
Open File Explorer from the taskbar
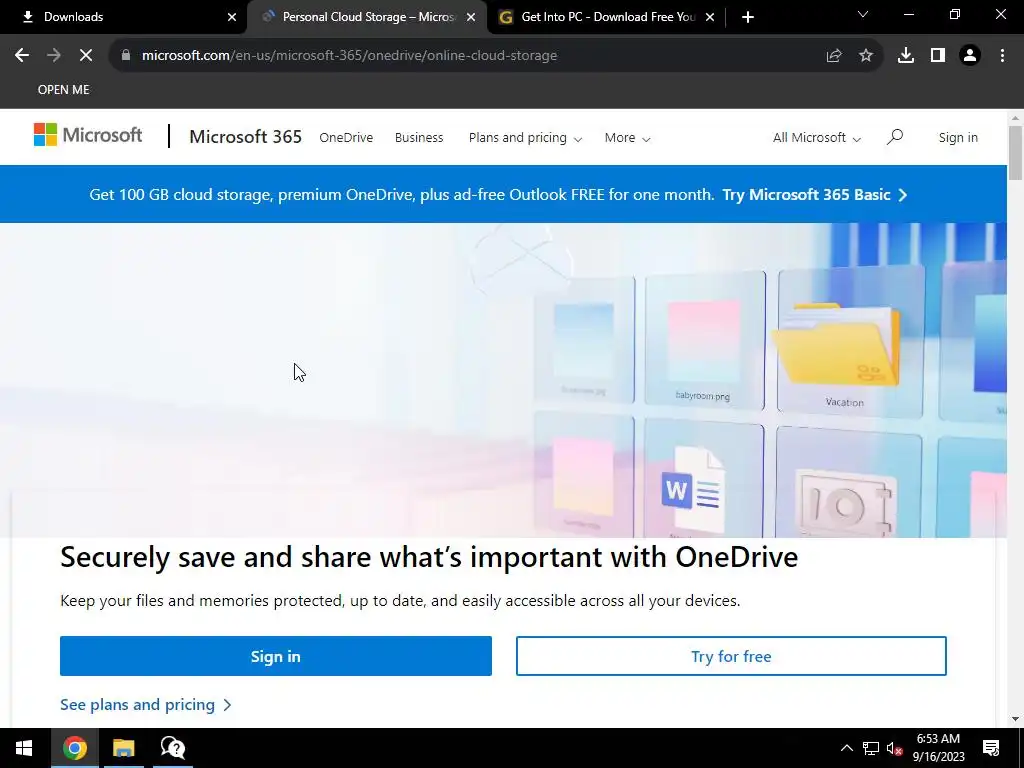click(x=123, y=748)
